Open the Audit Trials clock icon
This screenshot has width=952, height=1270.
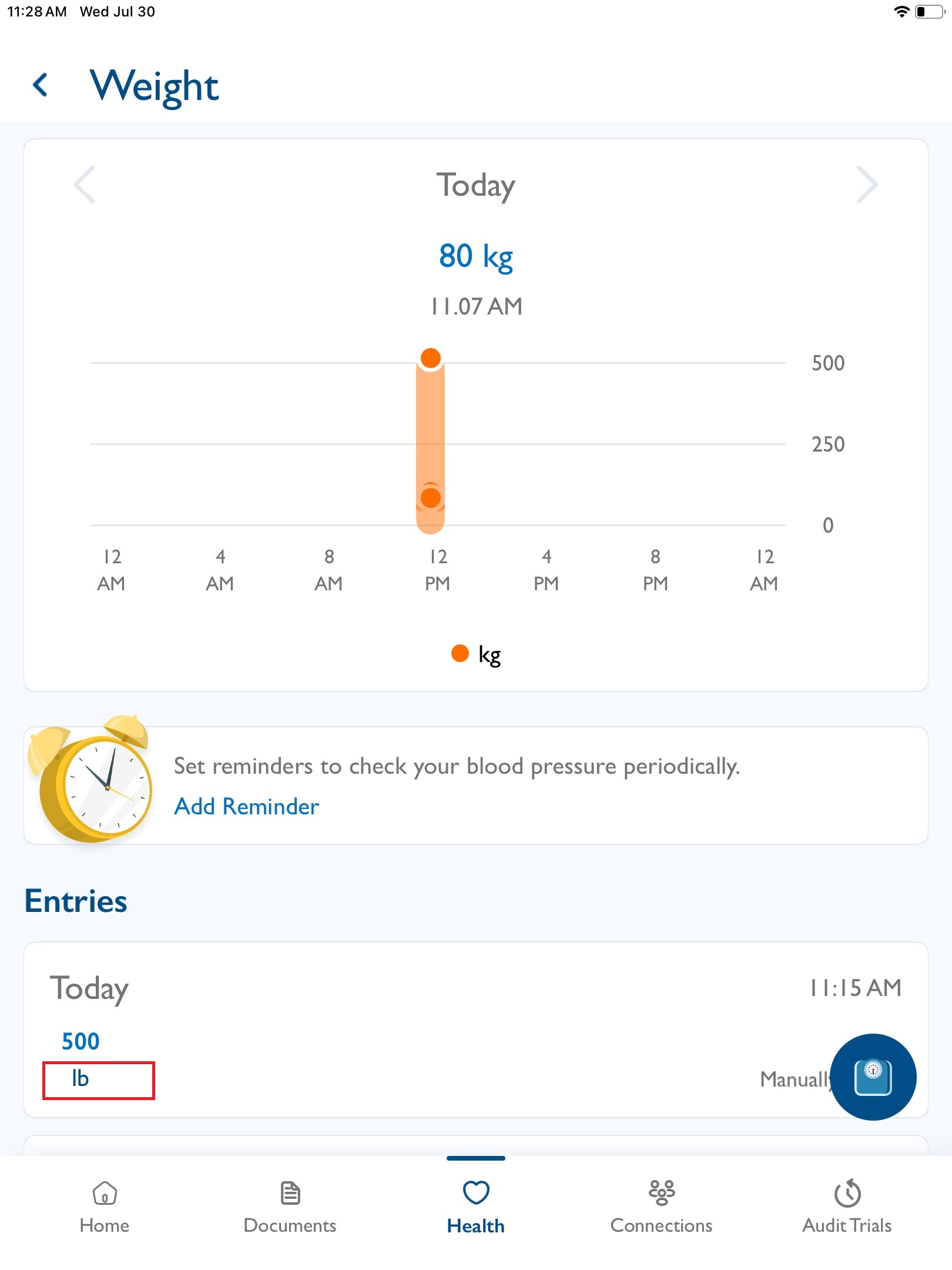click(847, 1193)
